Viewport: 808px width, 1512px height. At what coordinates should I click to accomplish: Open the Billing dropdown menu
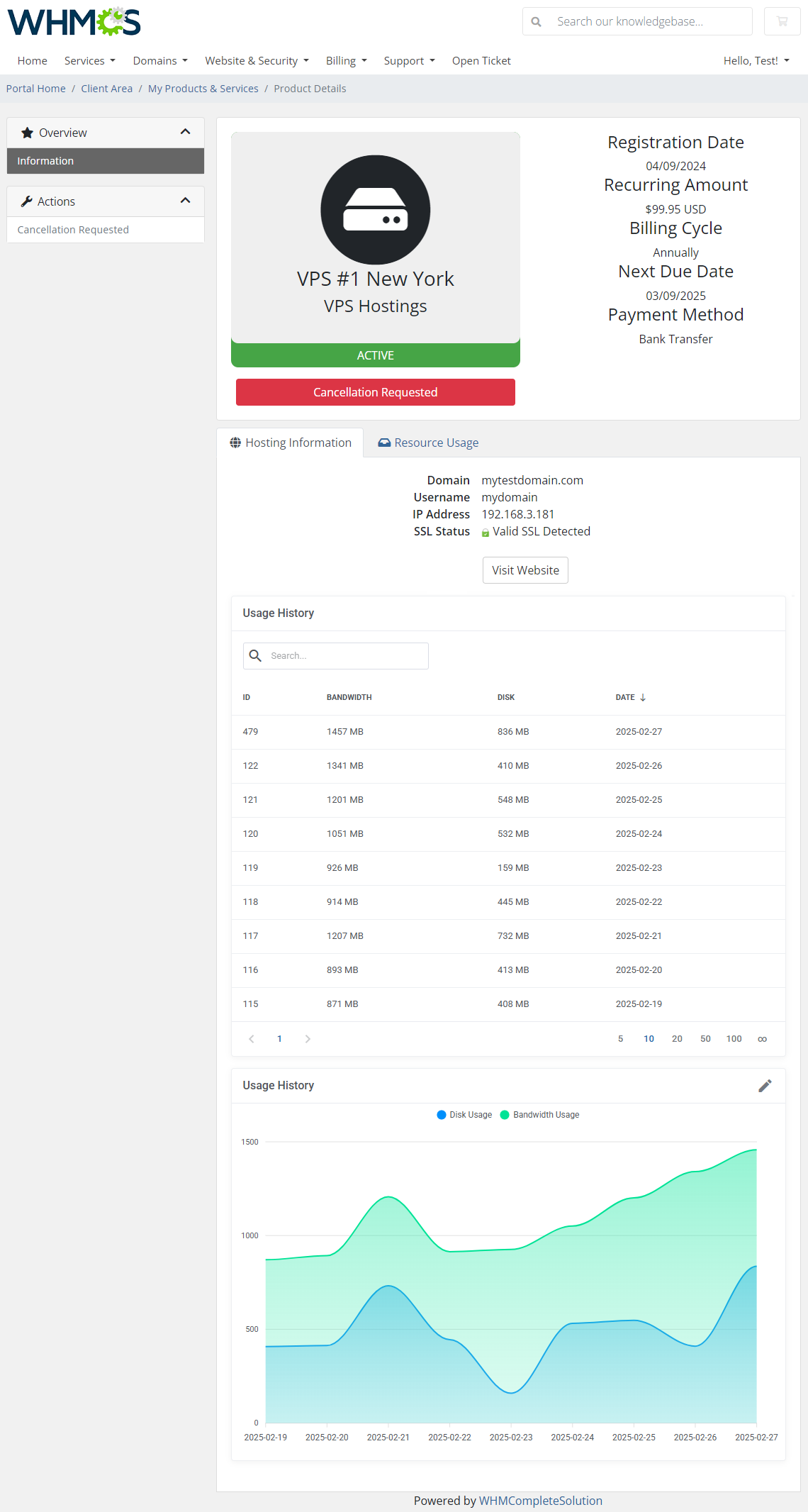pos(346,61)
